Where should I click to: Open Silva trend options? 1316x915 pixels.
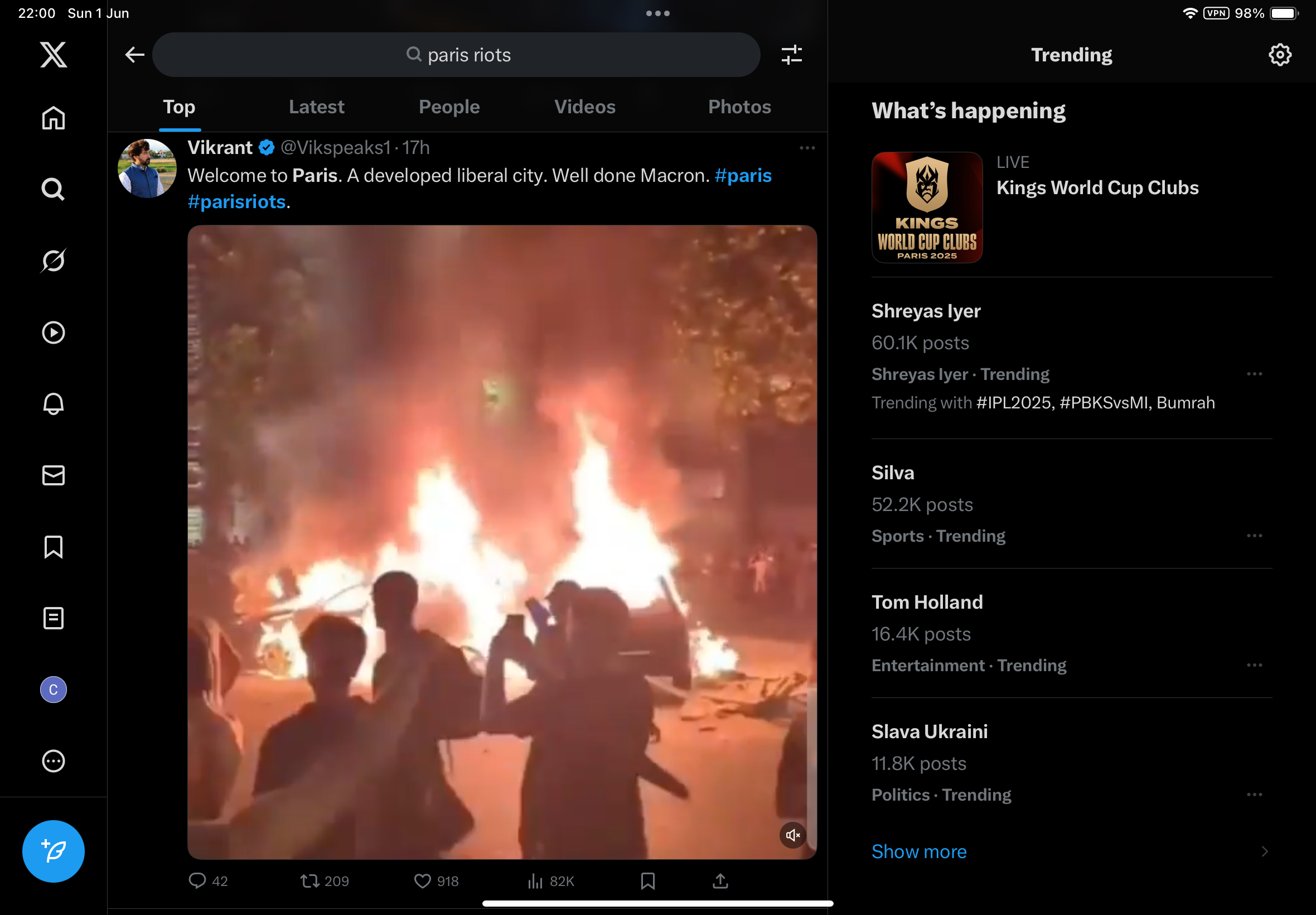[1254, 536]
